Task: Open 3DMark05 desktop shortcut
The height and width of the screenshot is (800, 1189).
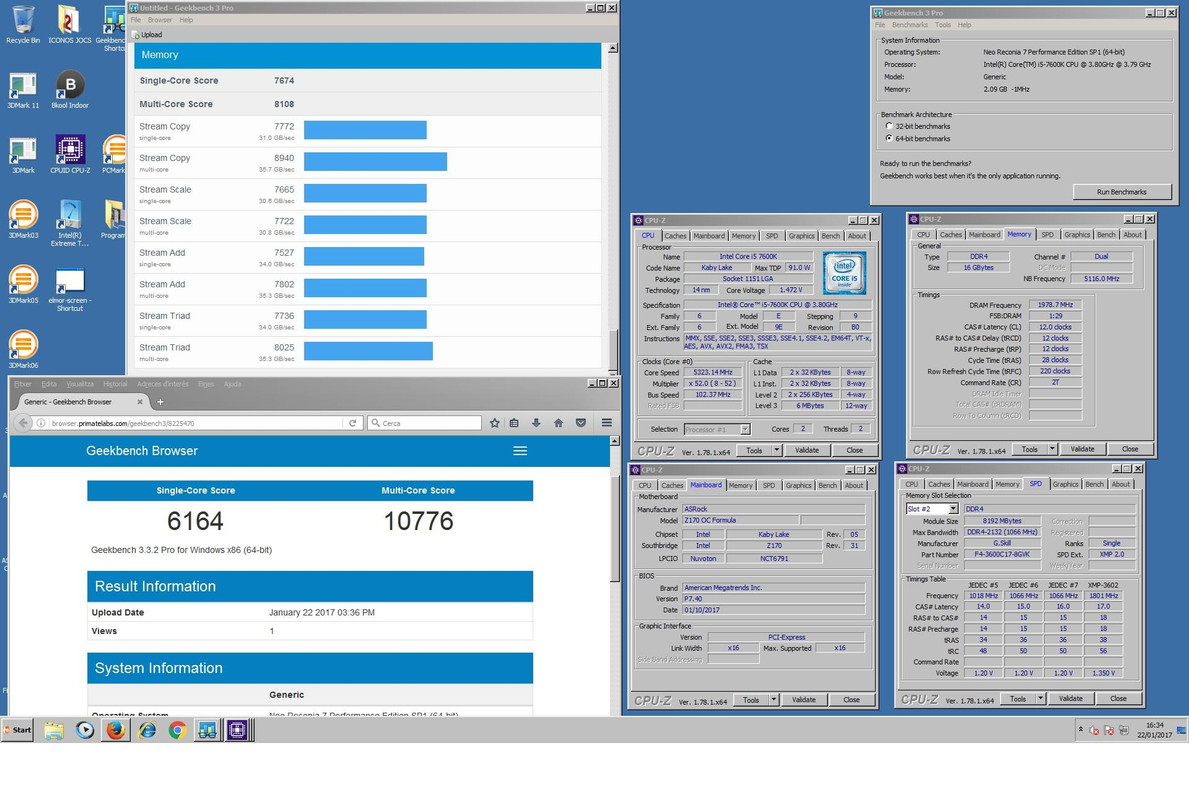Action: [x=23, y=285]
